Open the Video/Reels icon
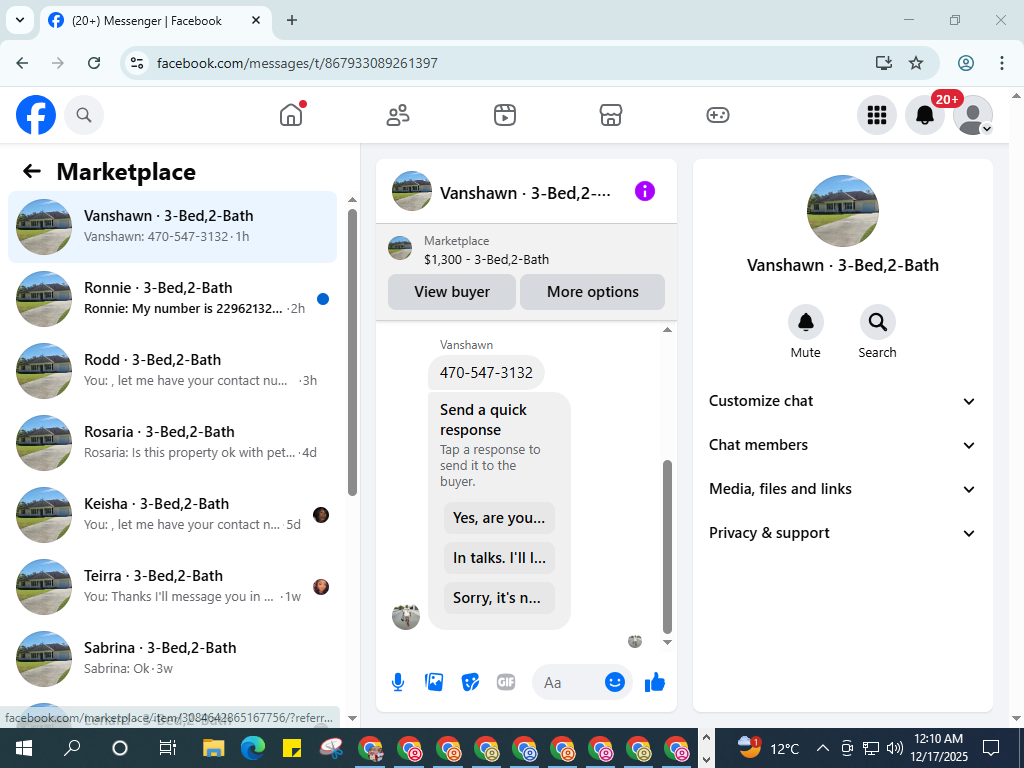 pyautogui.click(x=505, y=115)
